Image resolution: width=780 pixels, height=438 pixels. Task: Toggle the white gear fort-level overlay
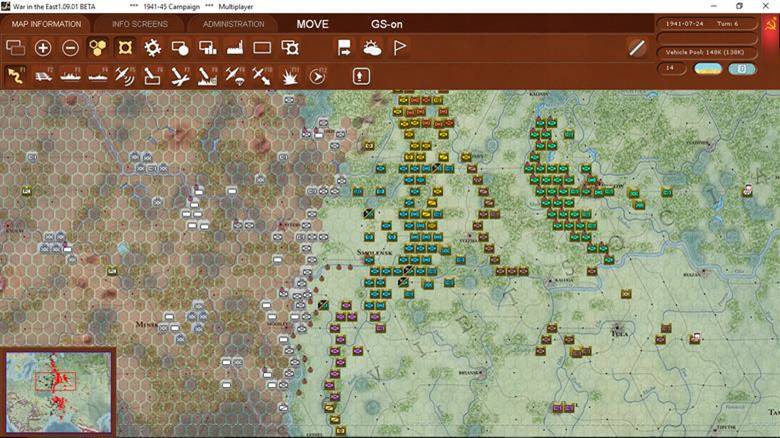(152, 48)
